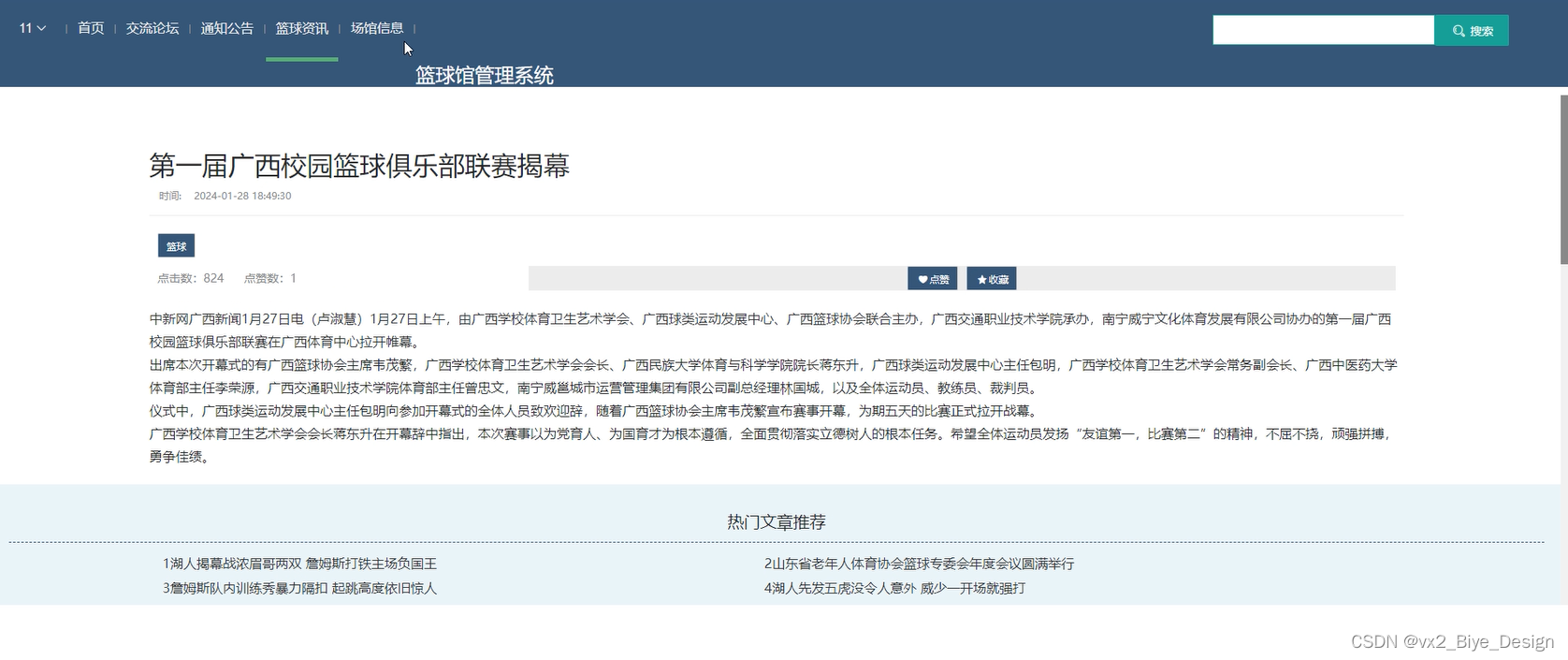Click the search input field
The height and width of the screenshot is (660, 1568).
click(1323, 30)
